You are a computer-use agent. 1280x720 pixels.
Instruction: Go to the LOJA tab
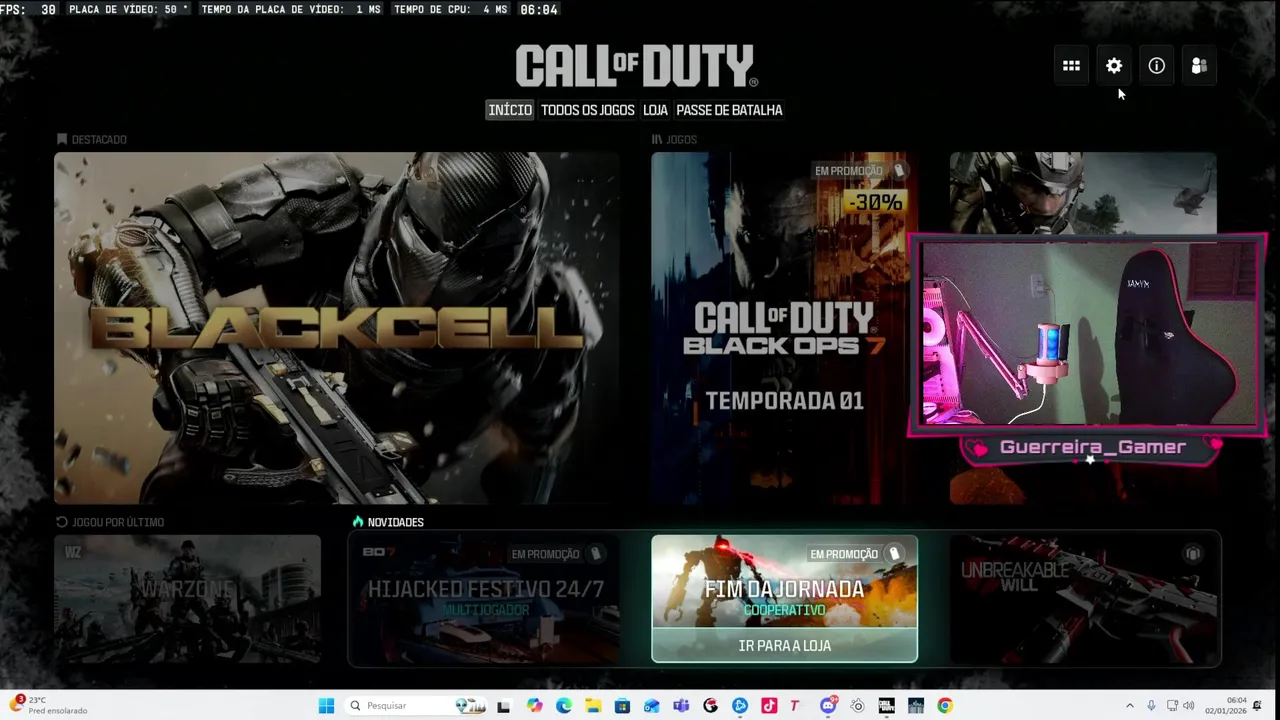(x=655, y=110)
